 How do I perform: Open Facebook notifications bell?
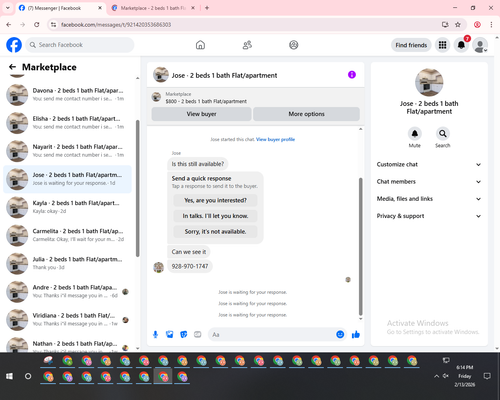(x=461, y=45)
